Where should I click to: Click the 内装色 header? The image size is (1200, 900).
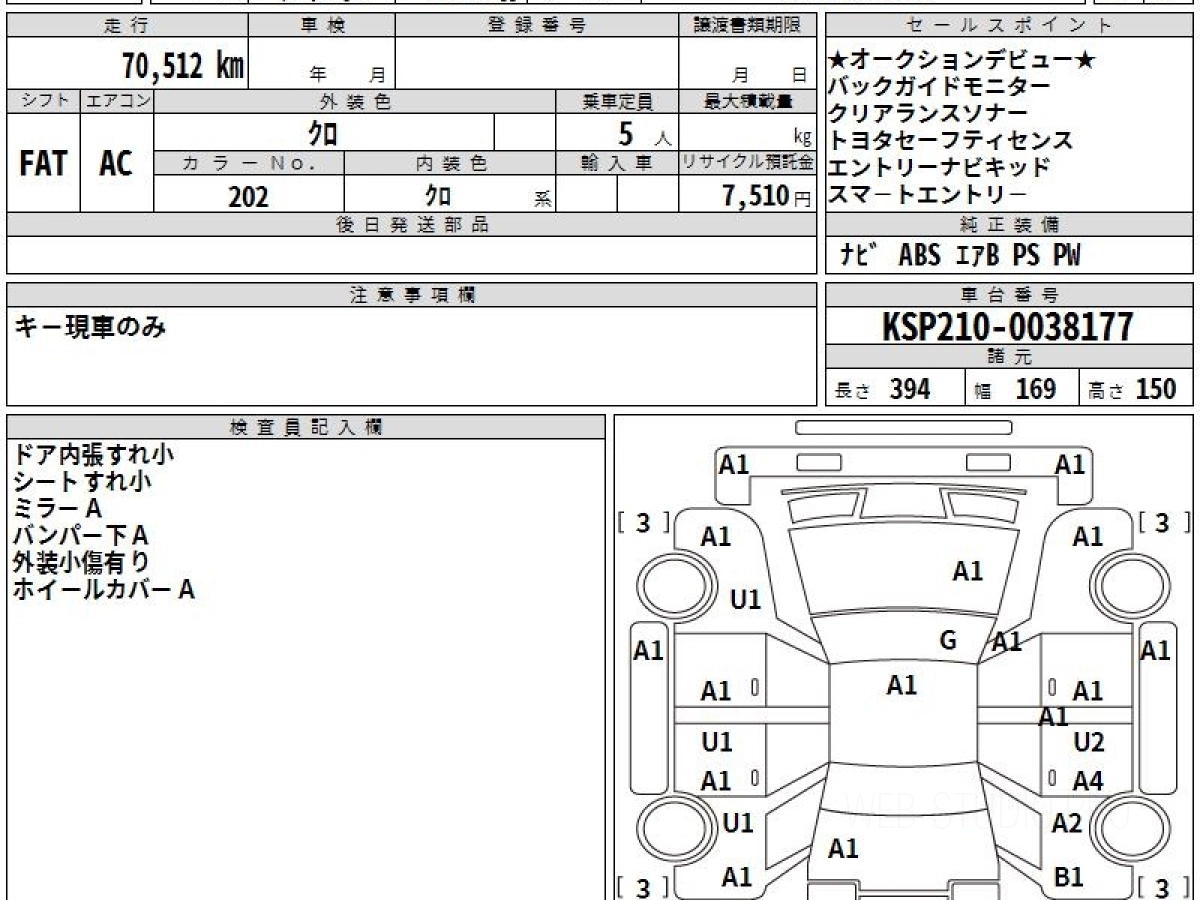click(x=450, y=163)
